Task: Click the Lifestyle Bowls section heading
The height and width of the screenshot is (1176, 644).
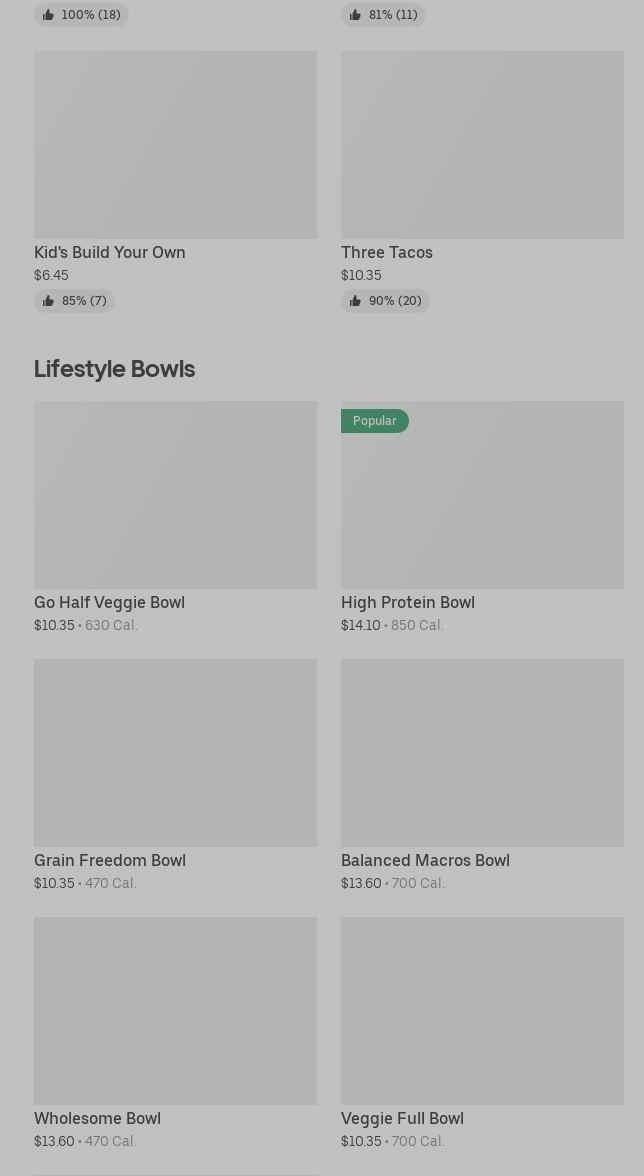Action: (114, 369)
